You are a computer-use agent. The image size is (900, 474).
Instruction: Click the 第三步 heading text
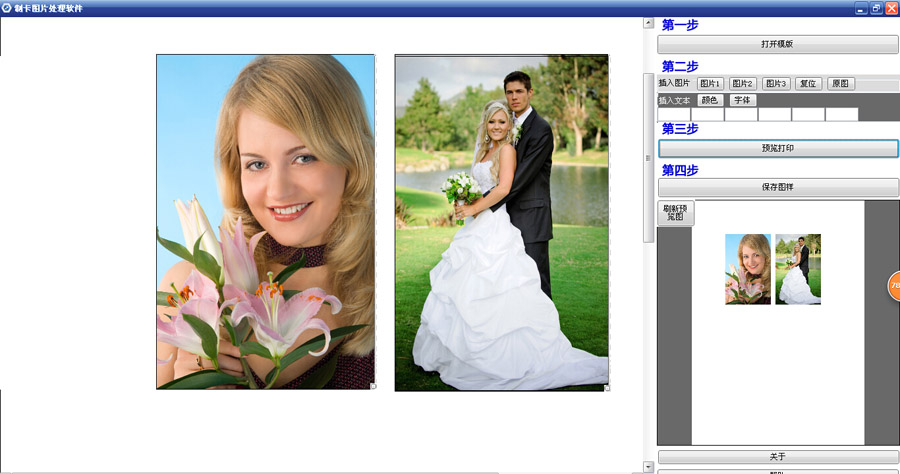680,129
